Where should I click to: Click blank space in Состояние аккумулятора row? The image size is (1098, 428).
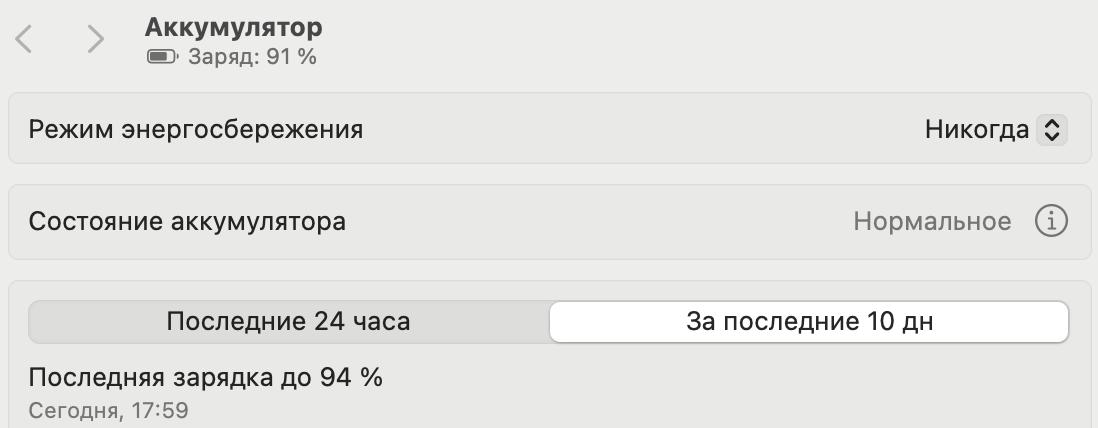[600, 221]
